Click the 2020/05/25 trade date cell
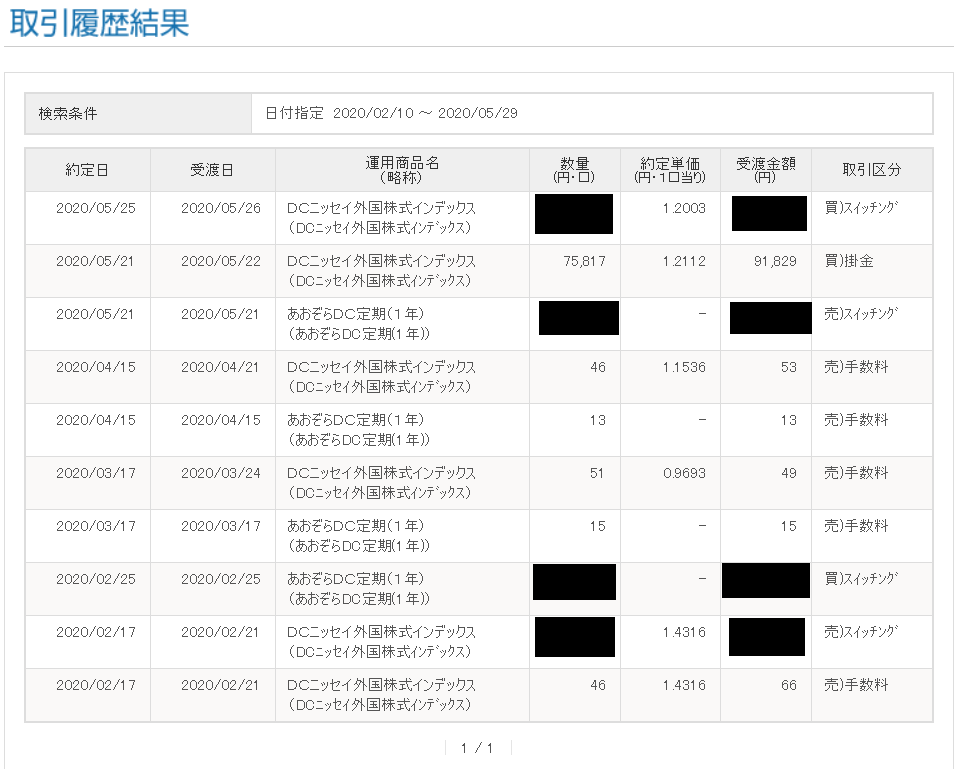This screenshot has height=769, width=965. click(95, 208)
